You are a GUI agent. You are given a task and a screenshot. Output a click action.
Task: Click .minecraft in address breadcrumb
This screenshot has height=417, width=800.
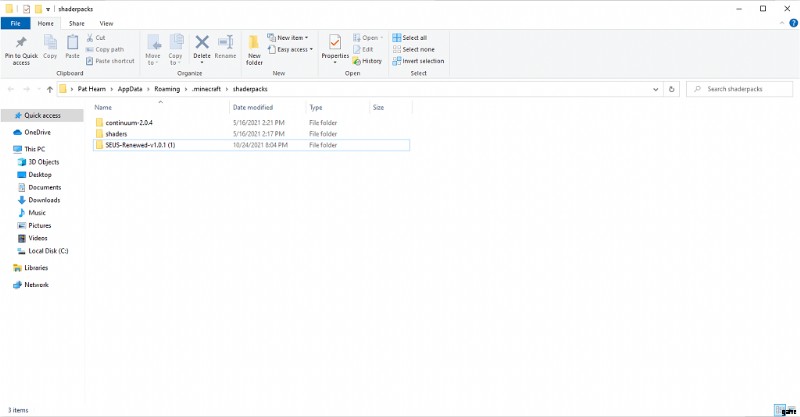pos(206,89)
